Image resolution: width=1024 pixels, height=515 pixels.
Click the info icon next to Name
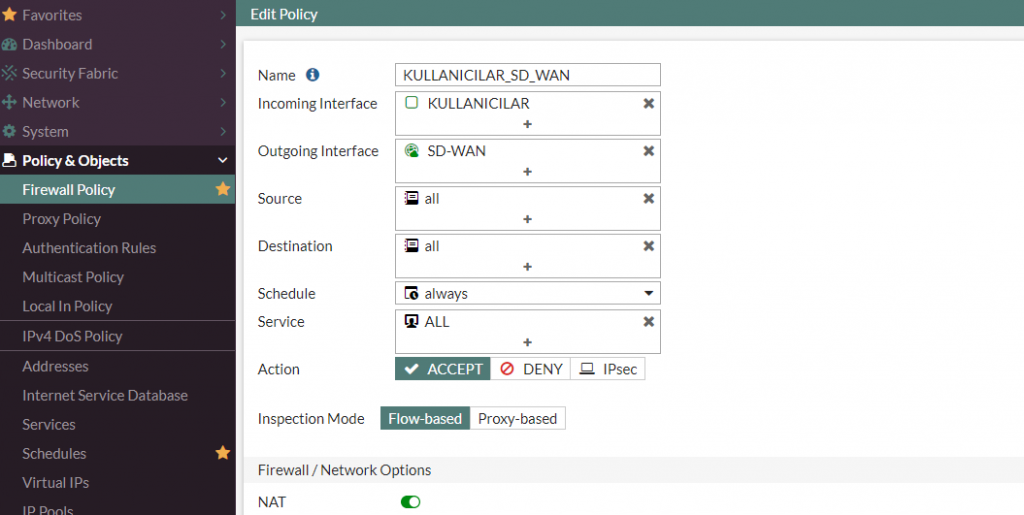coord(313,75)
